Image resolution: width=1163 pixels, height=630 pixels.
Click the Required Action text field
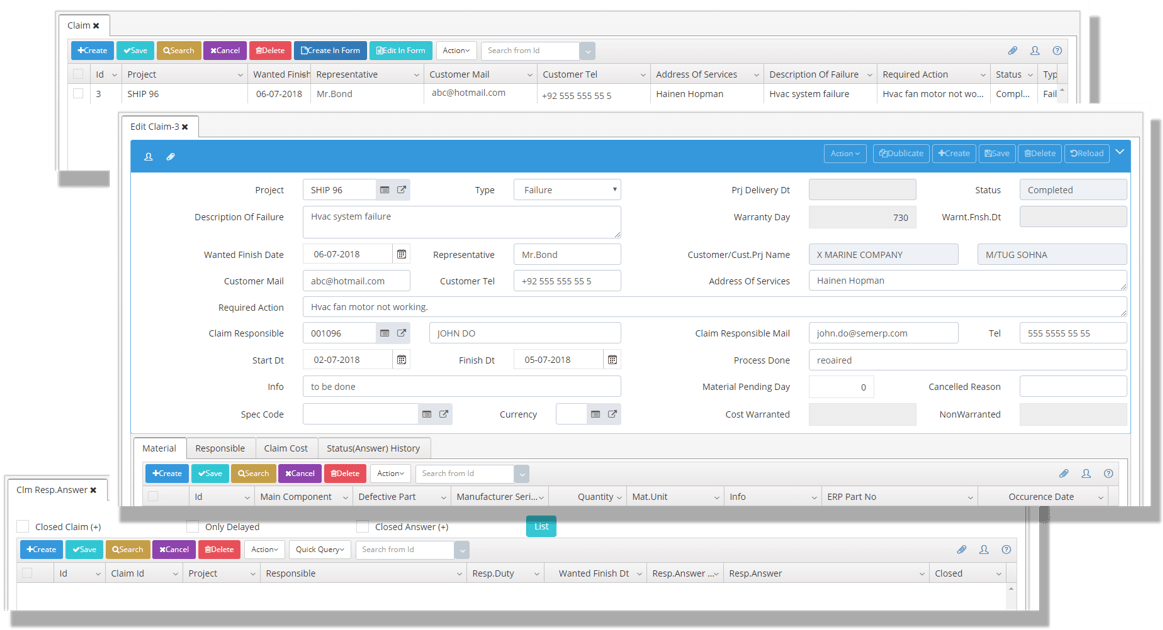(714, 307)
